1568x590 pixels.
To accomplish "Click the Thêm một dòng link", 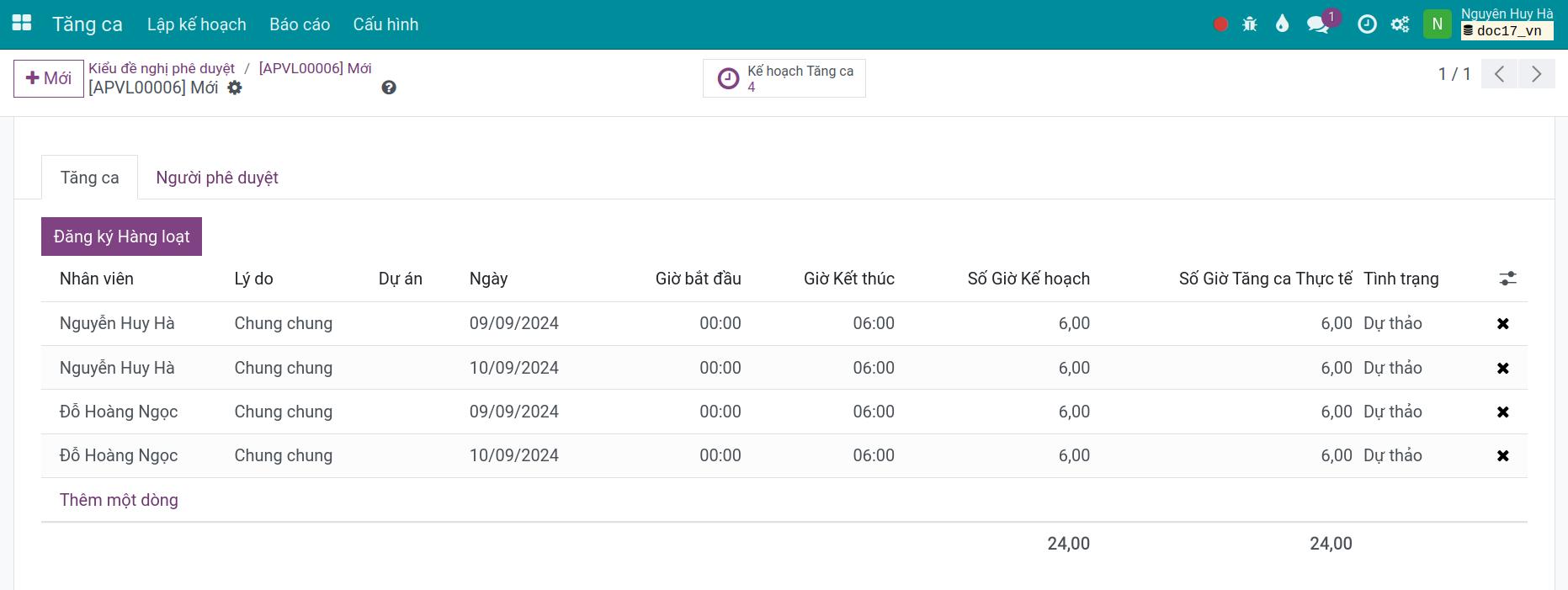I will click(x=119, y=500).
